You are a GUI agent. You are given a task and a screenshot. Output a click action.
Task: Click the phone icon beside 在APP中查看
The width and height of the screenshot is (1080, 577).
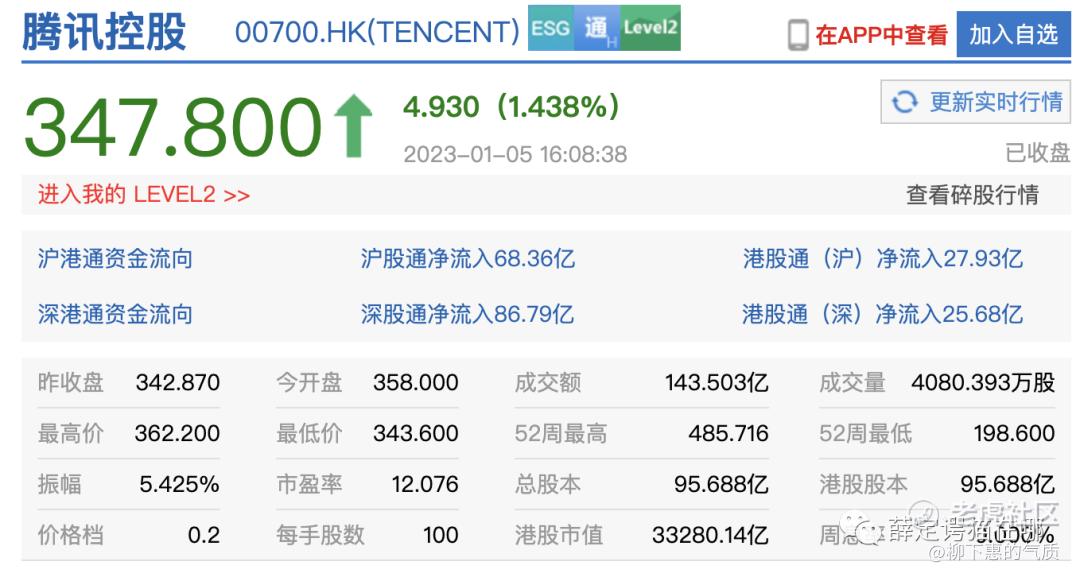pos(798,34)
